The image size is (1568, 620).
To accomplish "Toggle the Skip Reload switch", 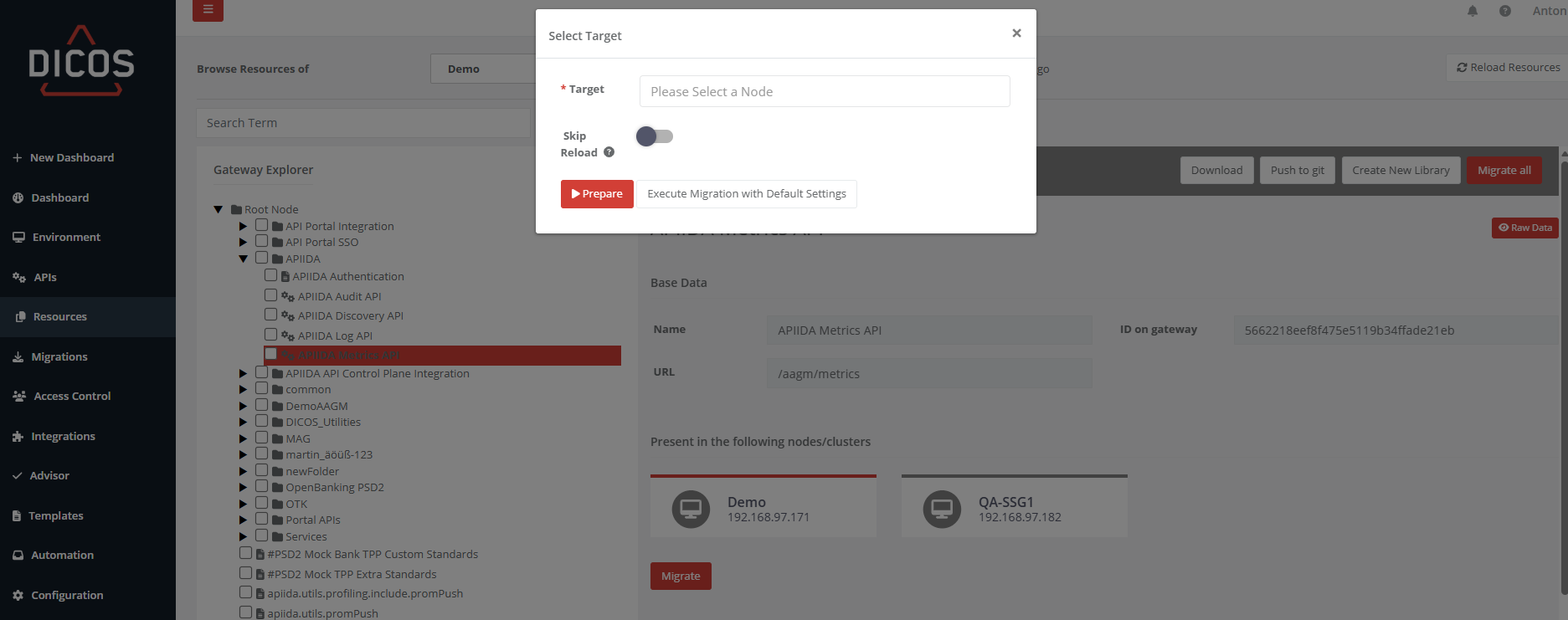I will tap(655, 136).
